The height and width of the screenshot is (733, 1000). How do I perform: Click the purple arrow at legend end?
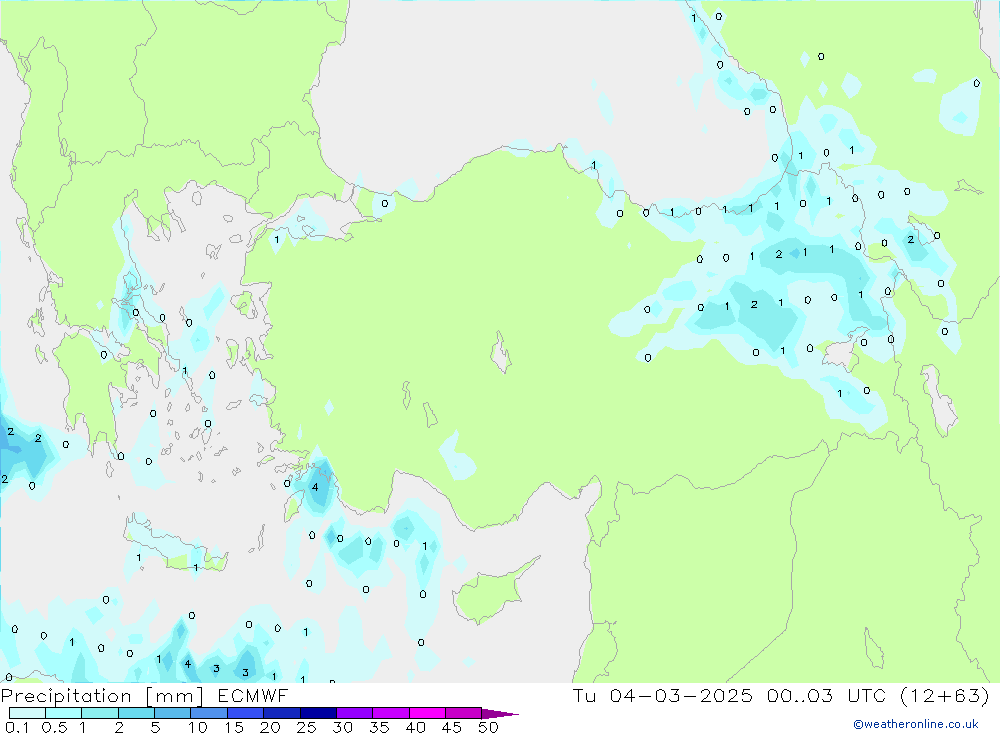tap(500, 714)
